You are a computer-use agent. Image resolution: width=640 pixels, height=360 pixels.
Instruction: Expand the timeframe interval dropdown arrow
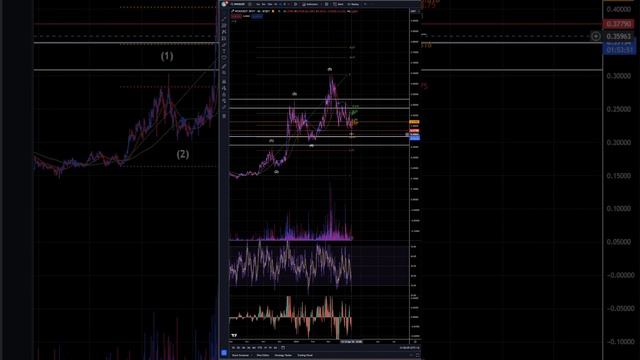[289, 4]
